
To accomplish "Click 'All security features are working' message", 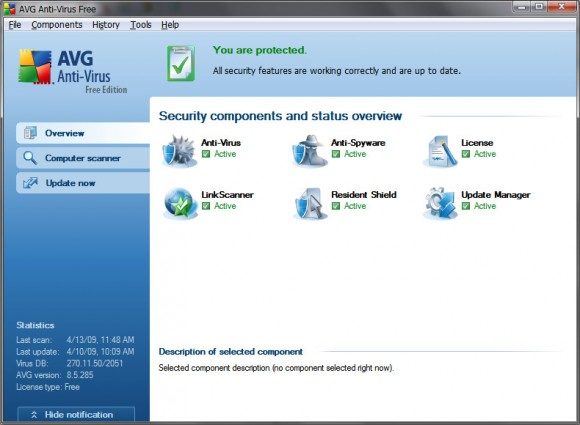I will (x=337, y=71).
